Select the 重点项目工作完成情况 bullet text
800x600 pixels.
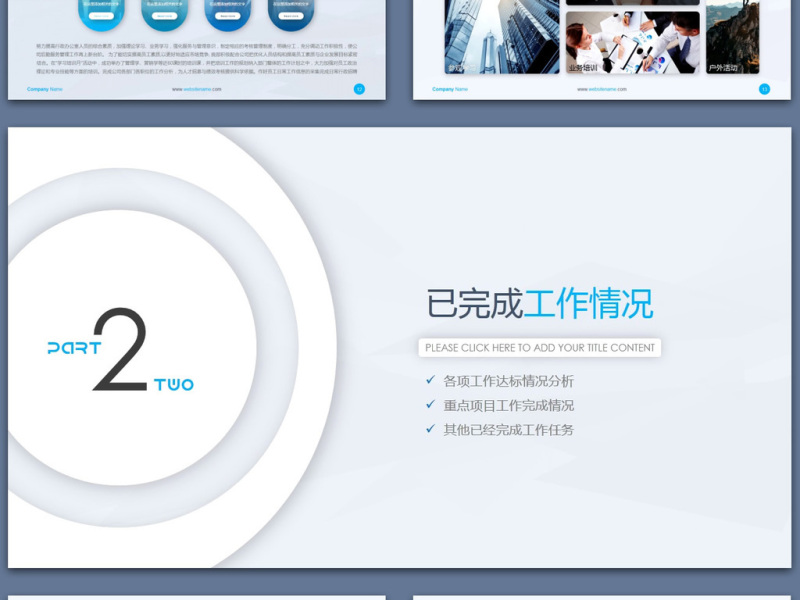508,405
